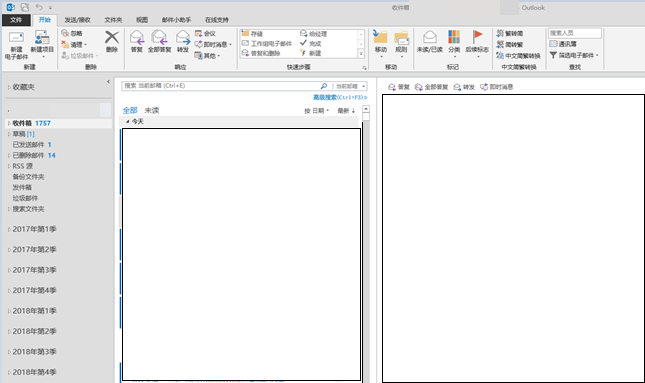645x383 pixels.
Task: Click the 搜索当前邮箱 search field
Action: pyautogui.click(x=221, y=86)
